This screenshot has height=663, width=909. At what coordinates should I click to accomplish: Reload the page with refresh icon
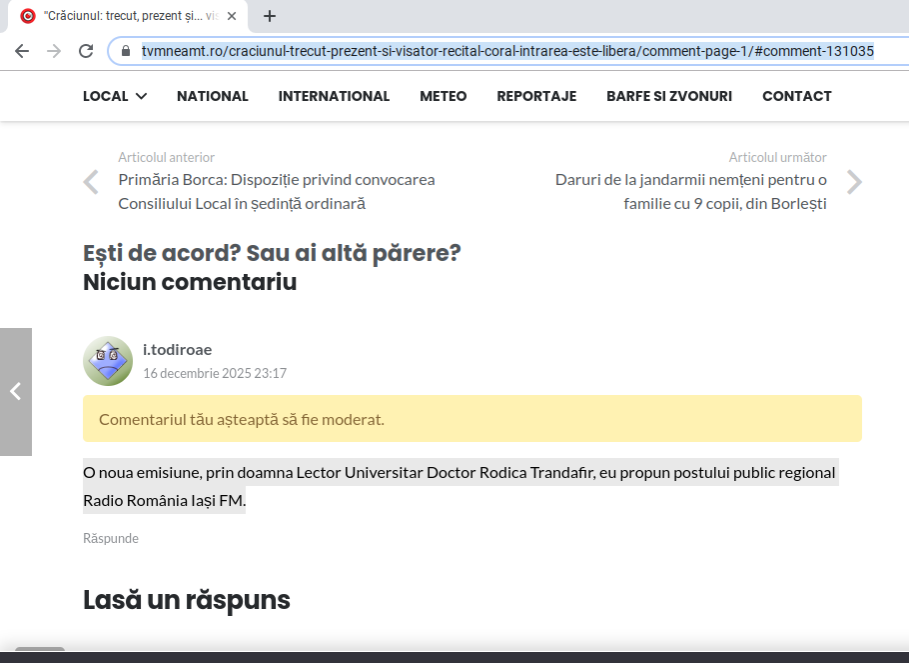(x=86, y=51)
